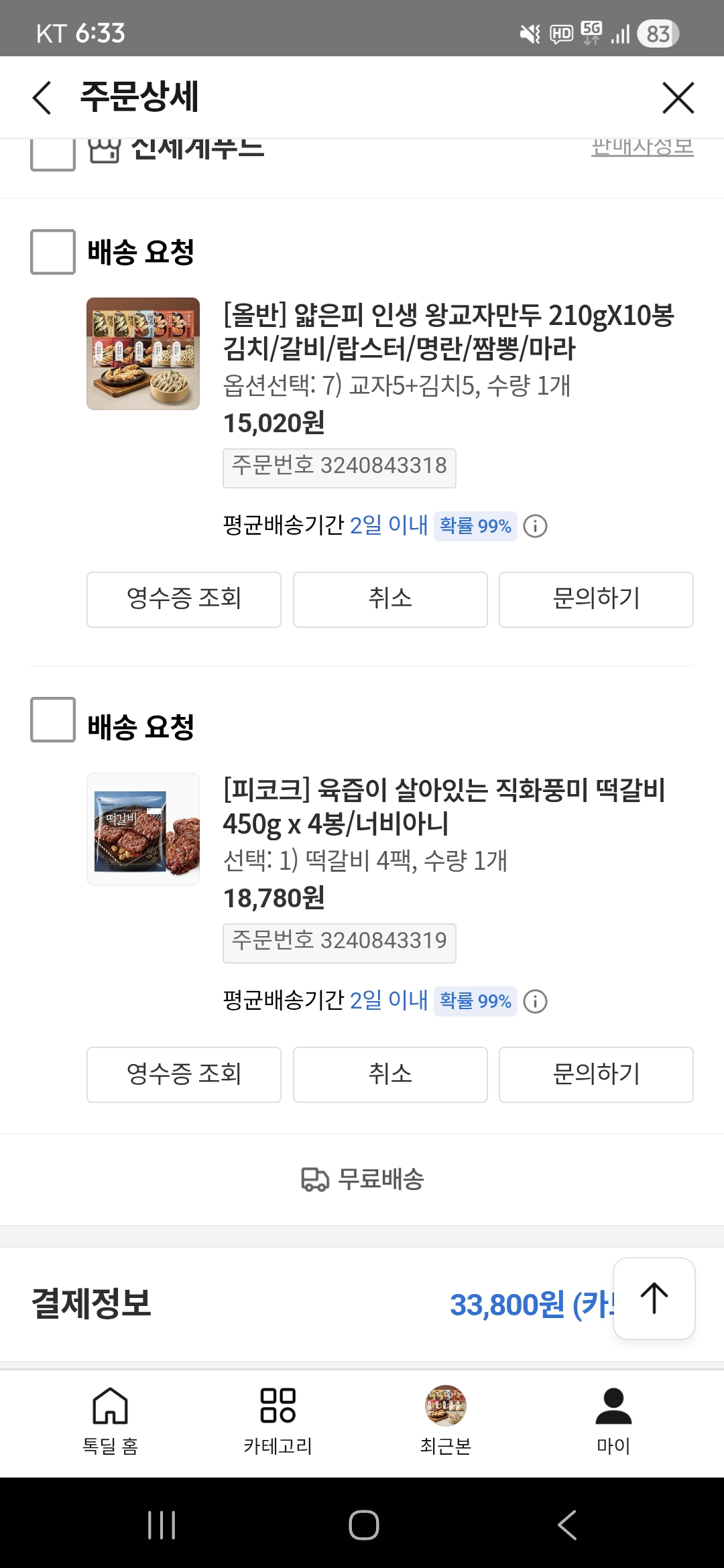Check the box for 떡갈비 order

(53, 720)
